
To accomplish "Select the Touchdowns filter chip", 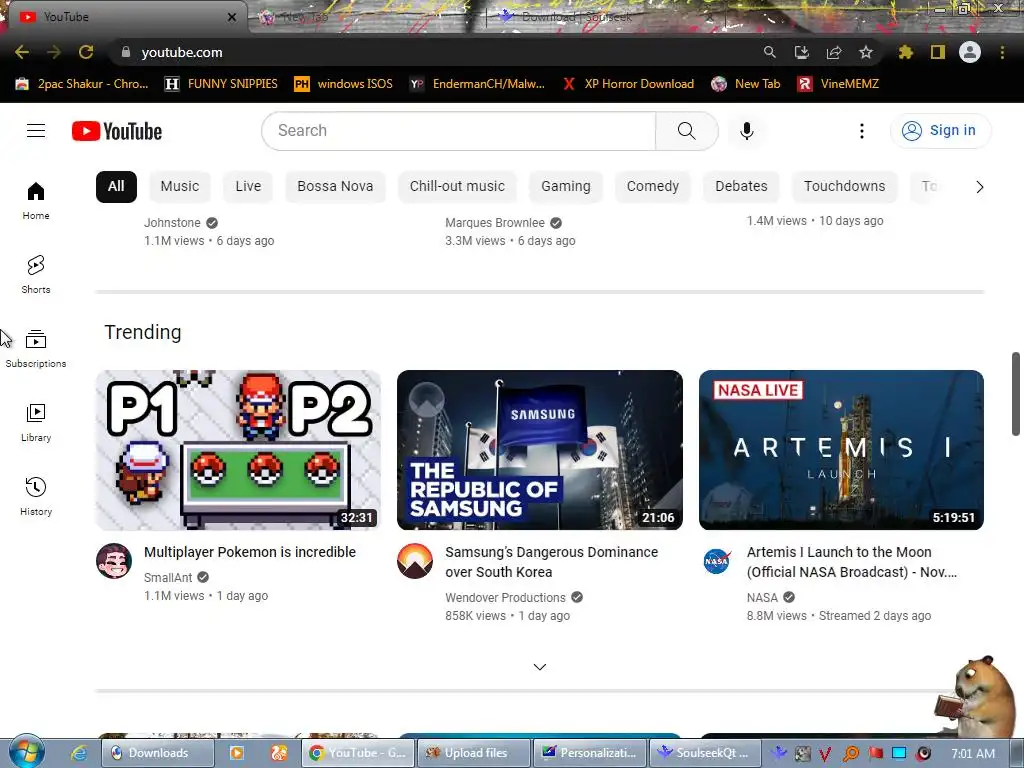I will 844,187.
